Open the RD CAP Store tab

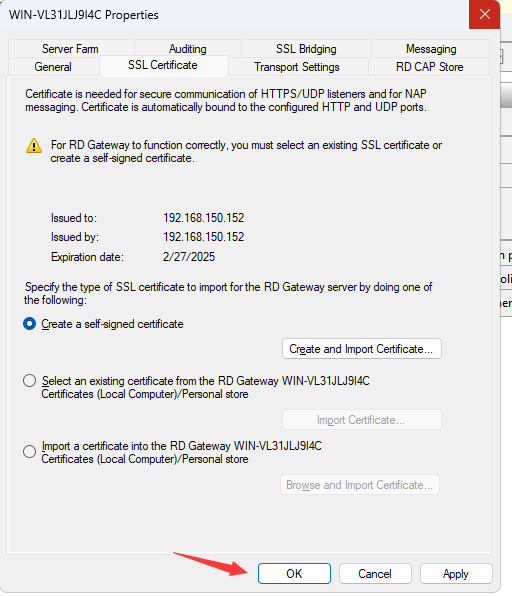pos(430,67)
